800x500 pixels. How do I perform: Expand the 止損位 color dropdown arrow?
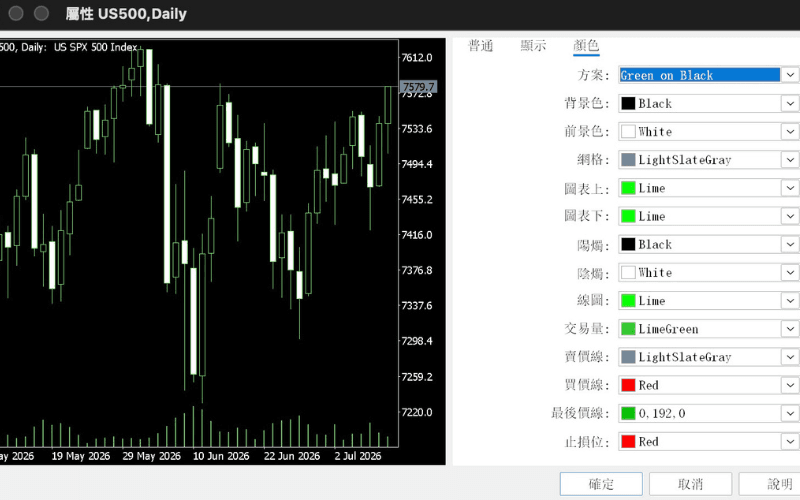click(790, 442)
